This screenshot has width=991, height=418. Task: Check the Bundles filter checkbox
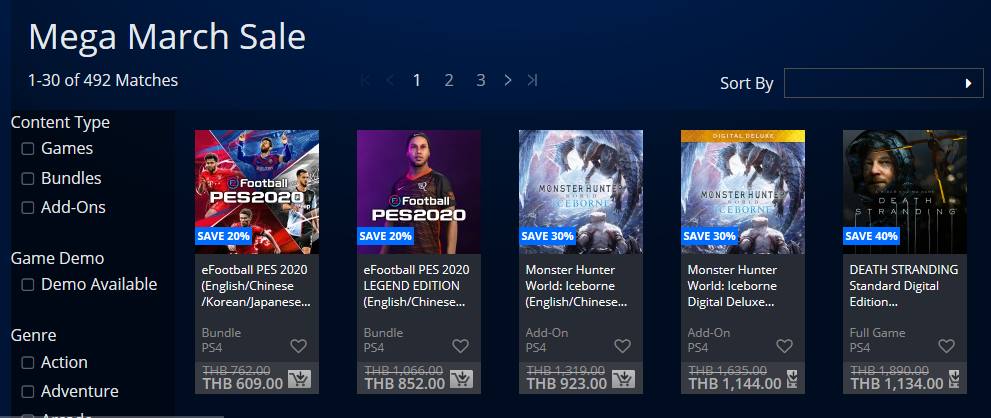point(28,179)
